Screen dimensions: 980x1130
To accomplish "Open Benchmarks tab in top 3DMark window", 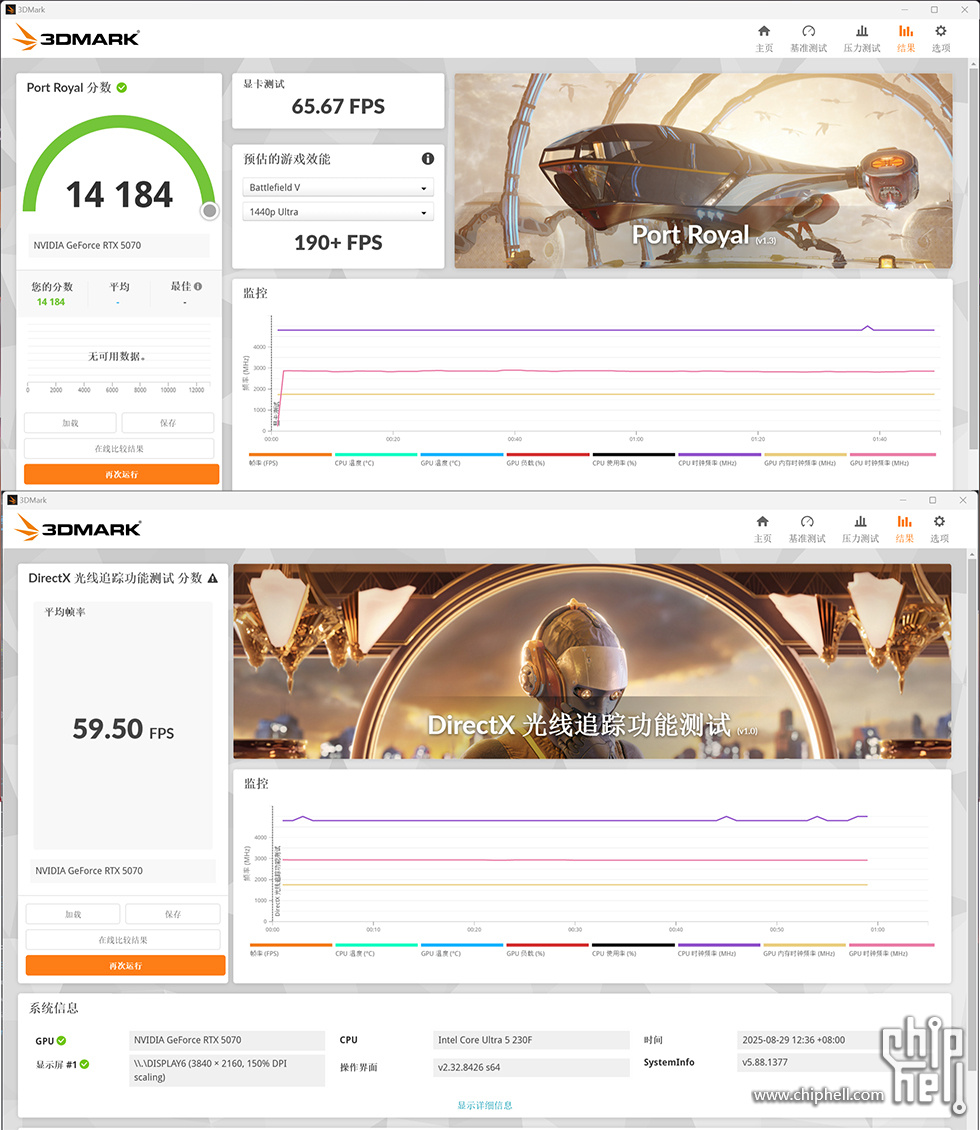I will [x=808, y=38].
